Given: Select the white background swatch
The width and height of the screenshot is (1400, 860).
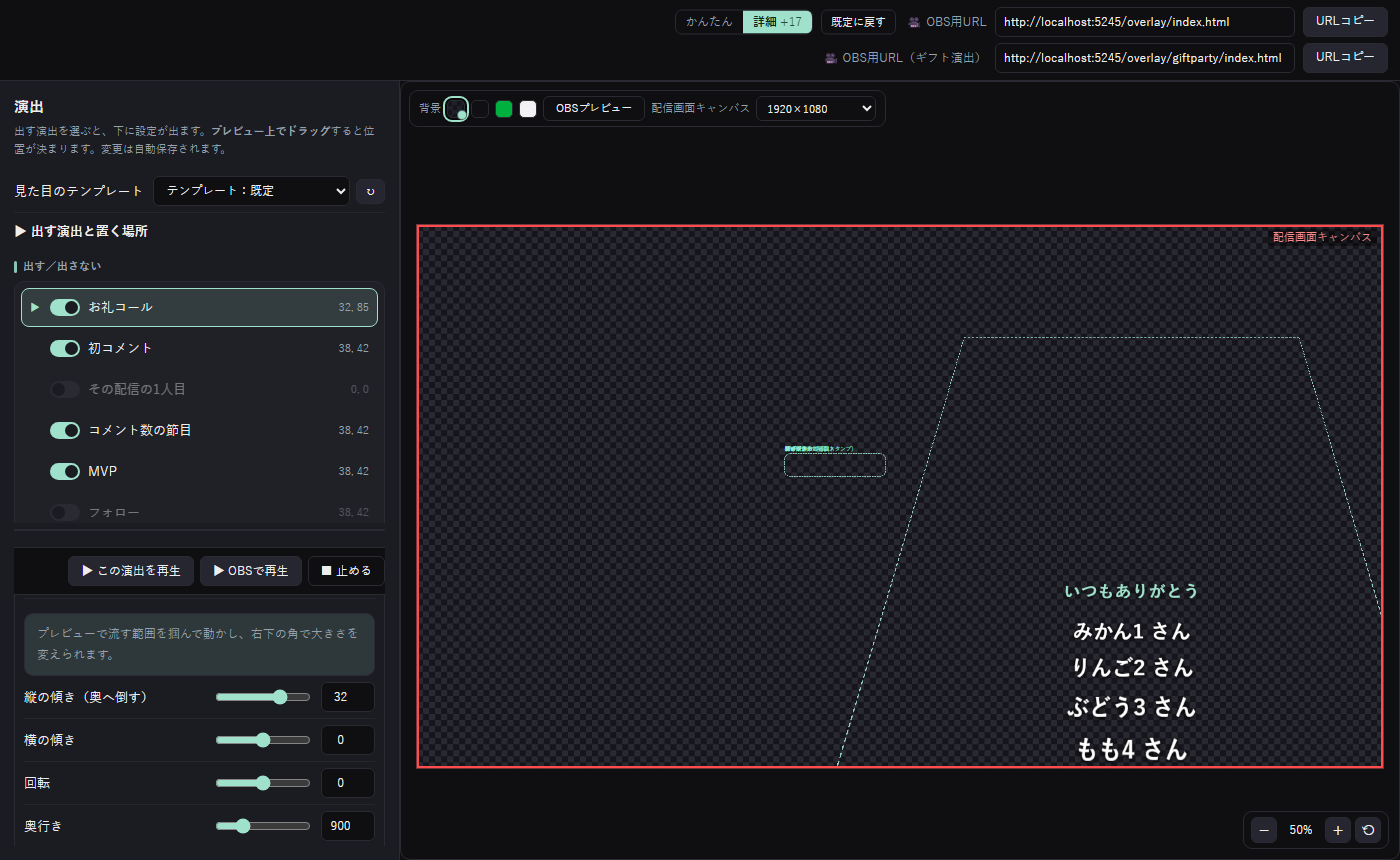Looking at the screenshot, I should pos(528,109).
